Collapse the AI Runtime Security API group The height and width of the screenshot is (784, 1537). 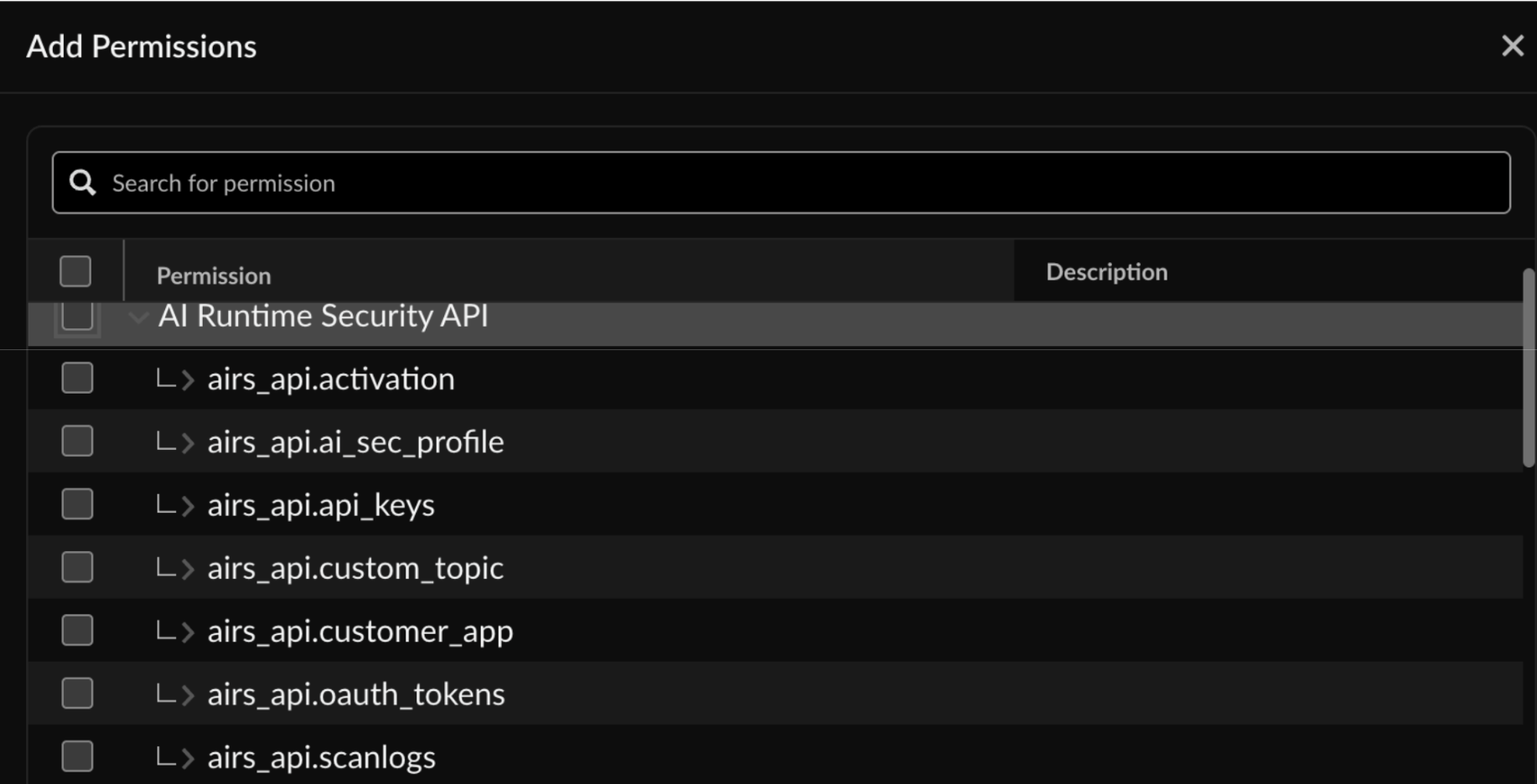pyautogui.click(x=137, y=317)
